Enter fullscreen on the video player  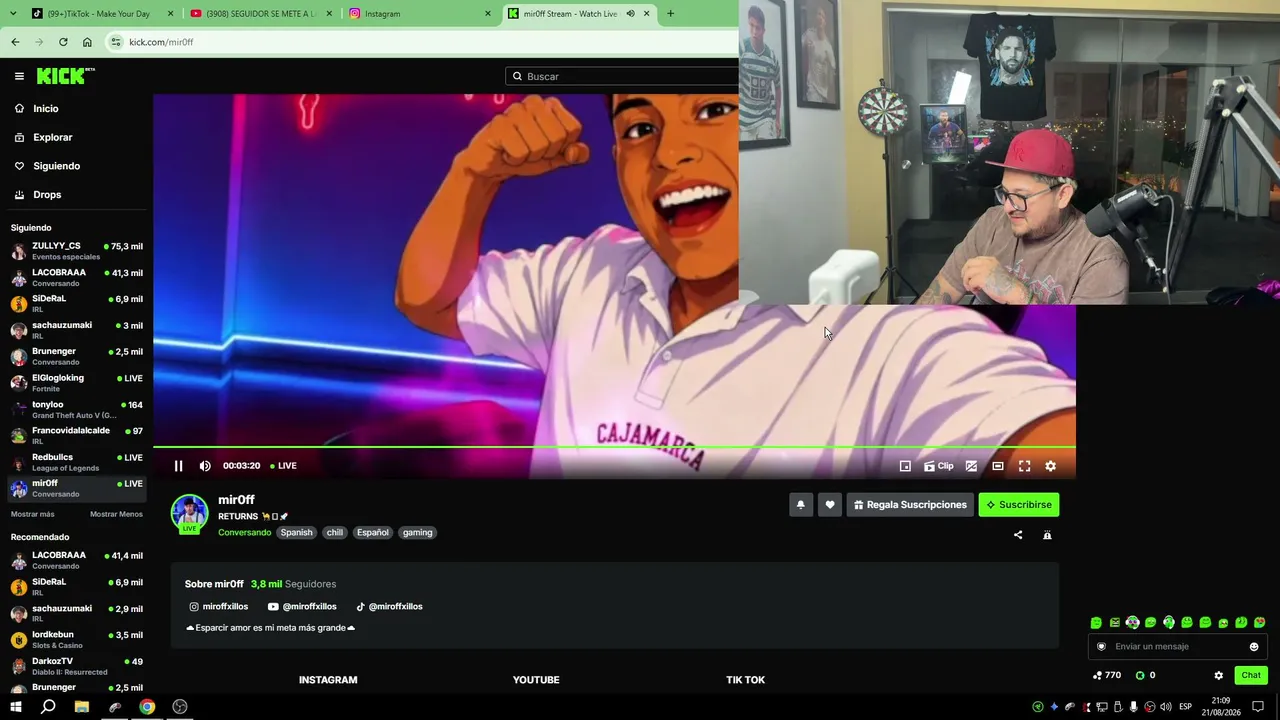[1024, 466]
